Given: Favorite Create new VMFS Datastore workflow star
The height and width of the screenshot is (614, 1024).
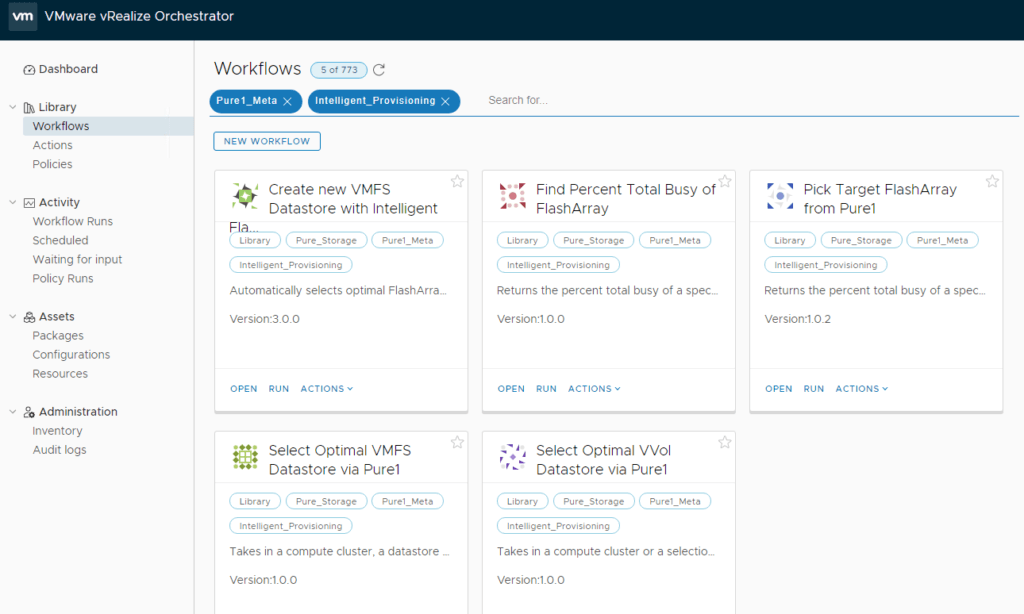Looking at the screenshot, I should [x=457, y=181].
